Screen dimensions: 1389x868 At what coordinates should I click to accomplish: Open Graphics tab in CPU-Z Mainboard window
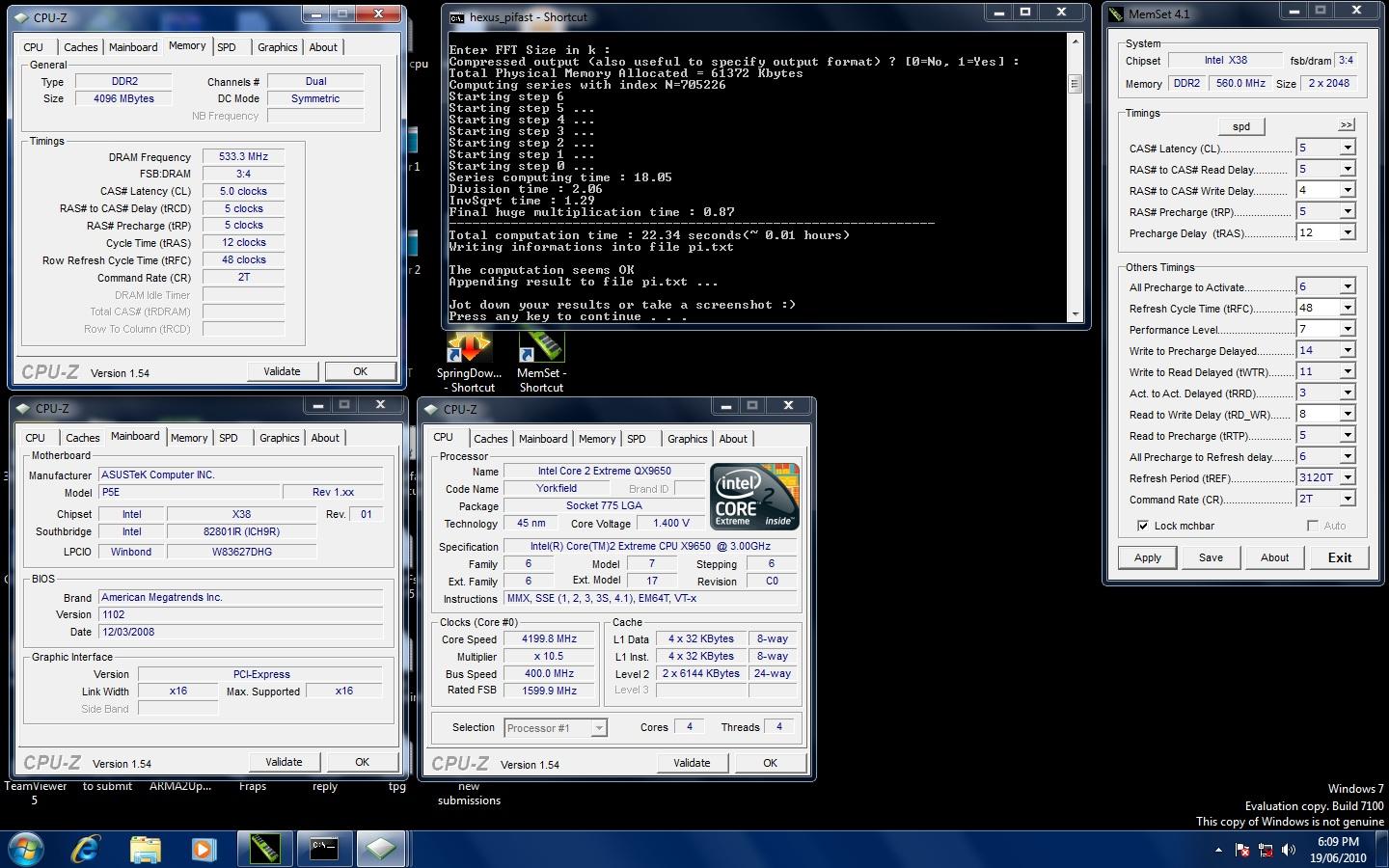click(x=280, y=438)
